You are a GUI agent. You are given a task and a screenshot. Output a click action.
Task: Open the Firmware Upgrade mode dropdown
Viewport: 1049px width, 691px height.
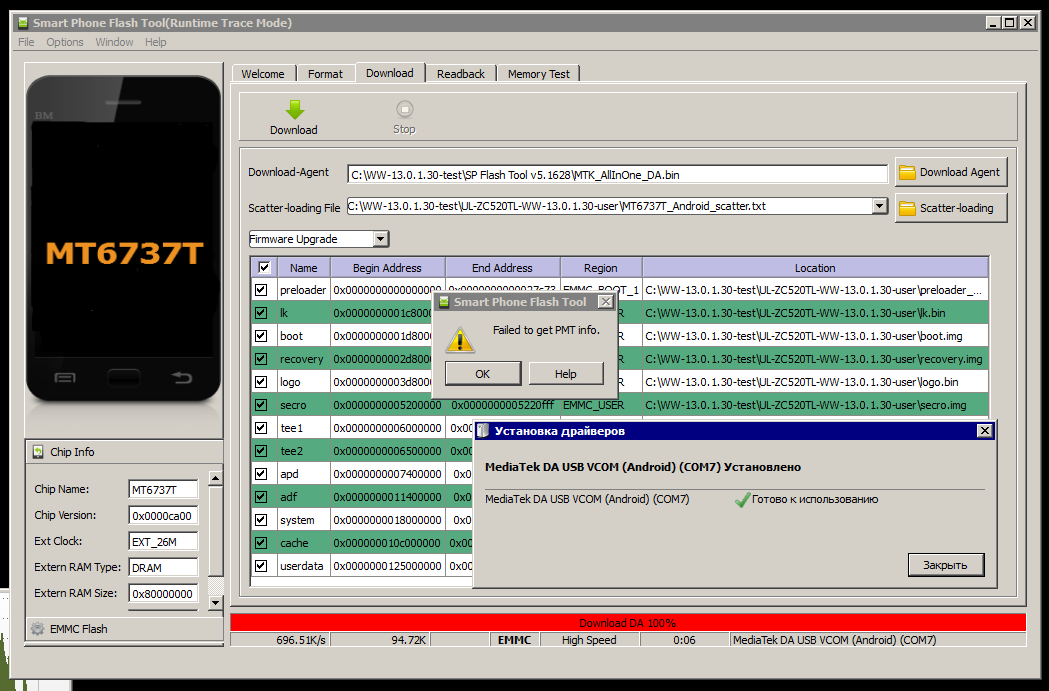380,239
